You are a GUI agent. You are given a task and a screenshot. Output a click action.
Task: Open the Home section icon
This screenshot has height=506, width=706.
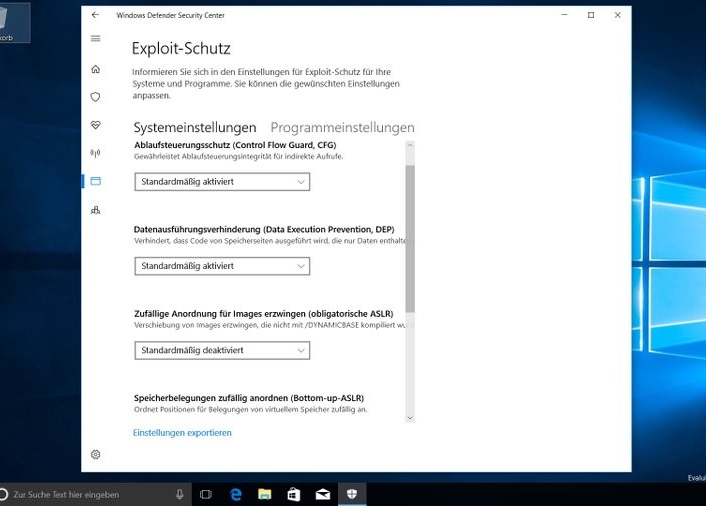coord(95,69)
